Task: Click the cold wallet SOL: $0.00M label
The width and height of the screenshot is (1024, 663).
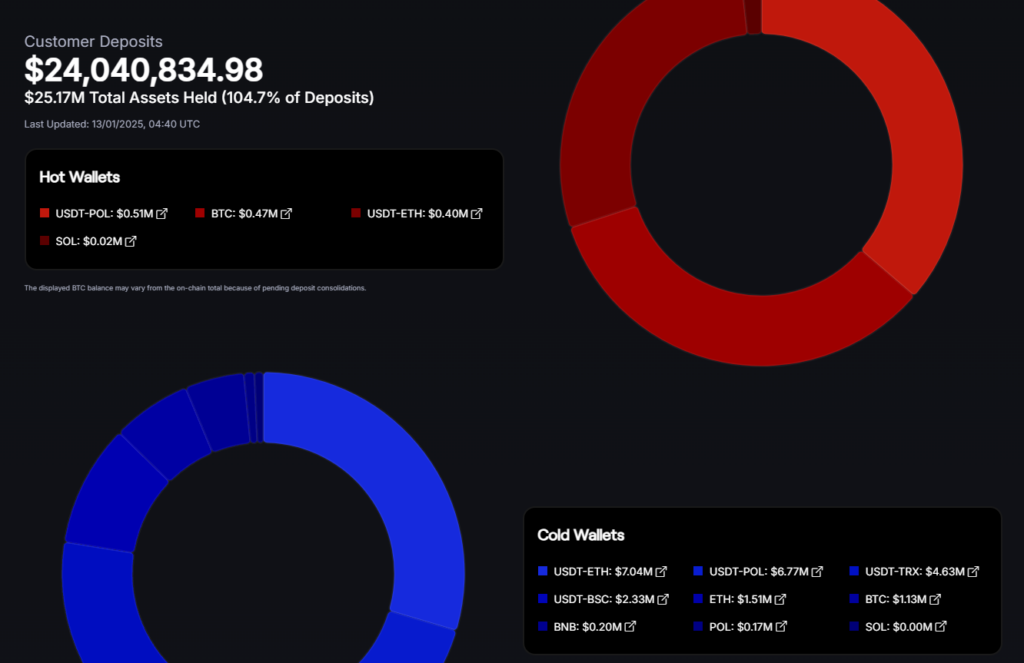Action: click(x=898, y=627)
